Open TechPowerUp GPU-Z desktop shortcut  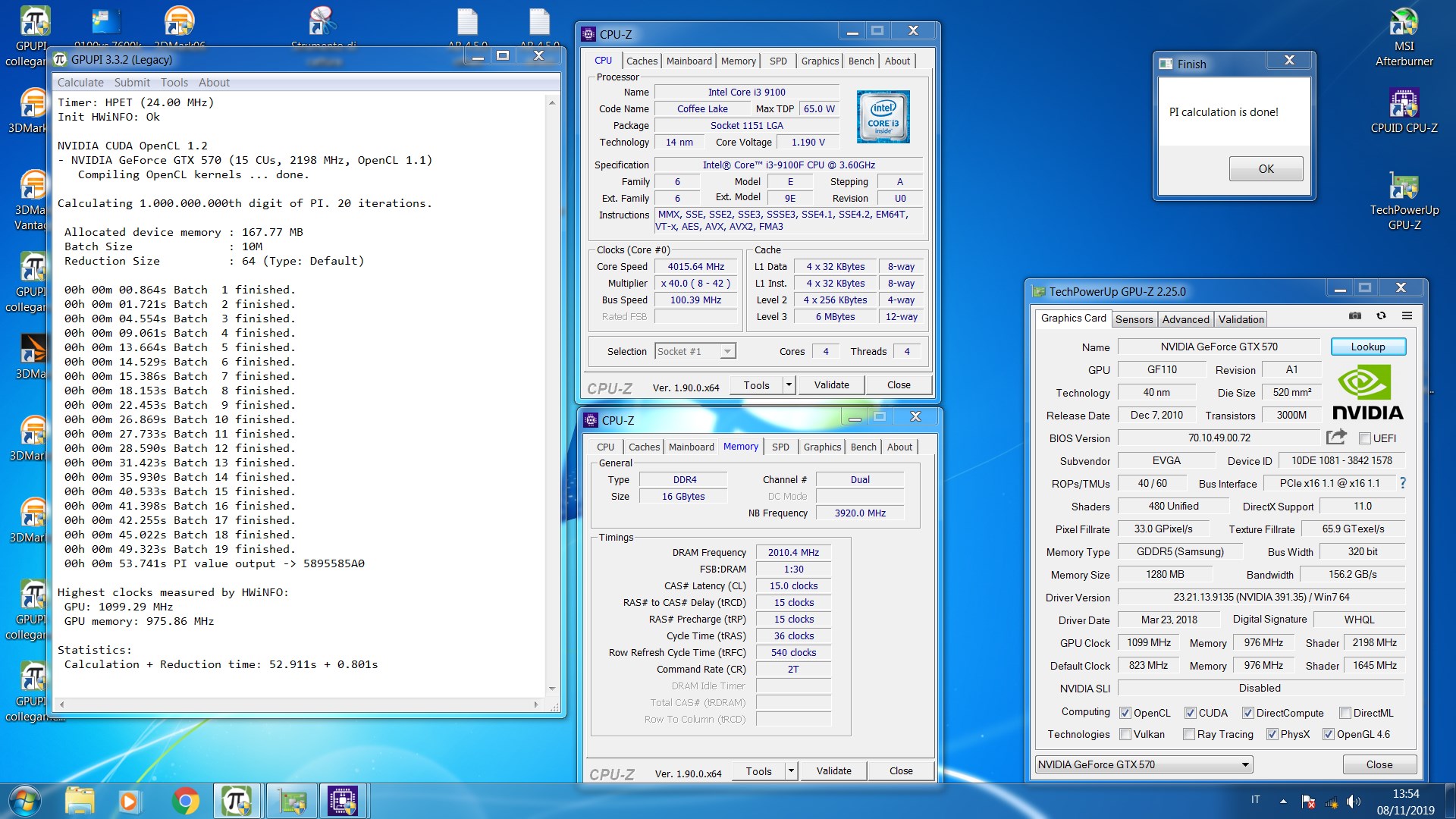(x=1404, y=200)
